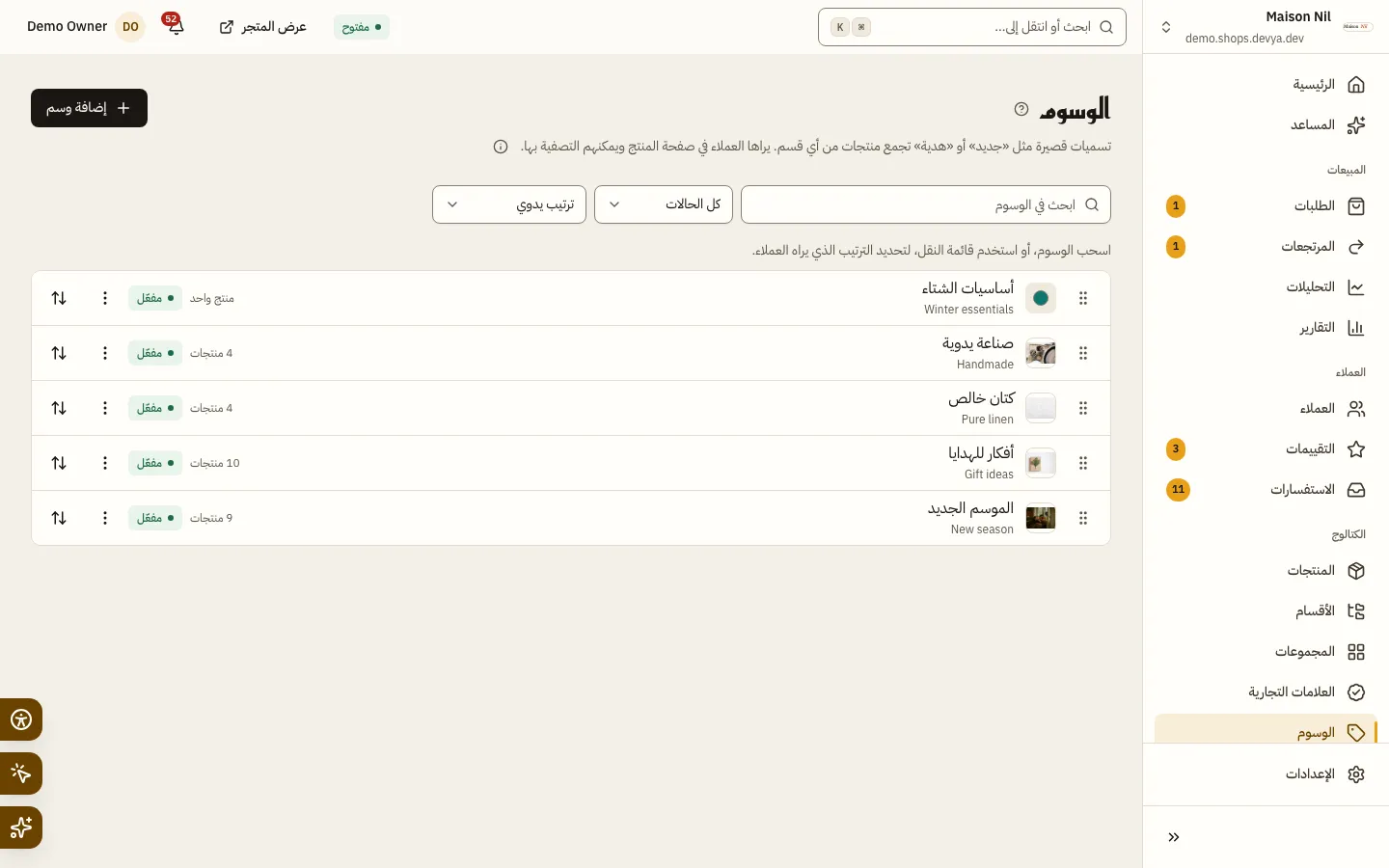Click move arrows icon for كتان خالص
This screenshot has height=868, width=1389.
tap(59, 408)
